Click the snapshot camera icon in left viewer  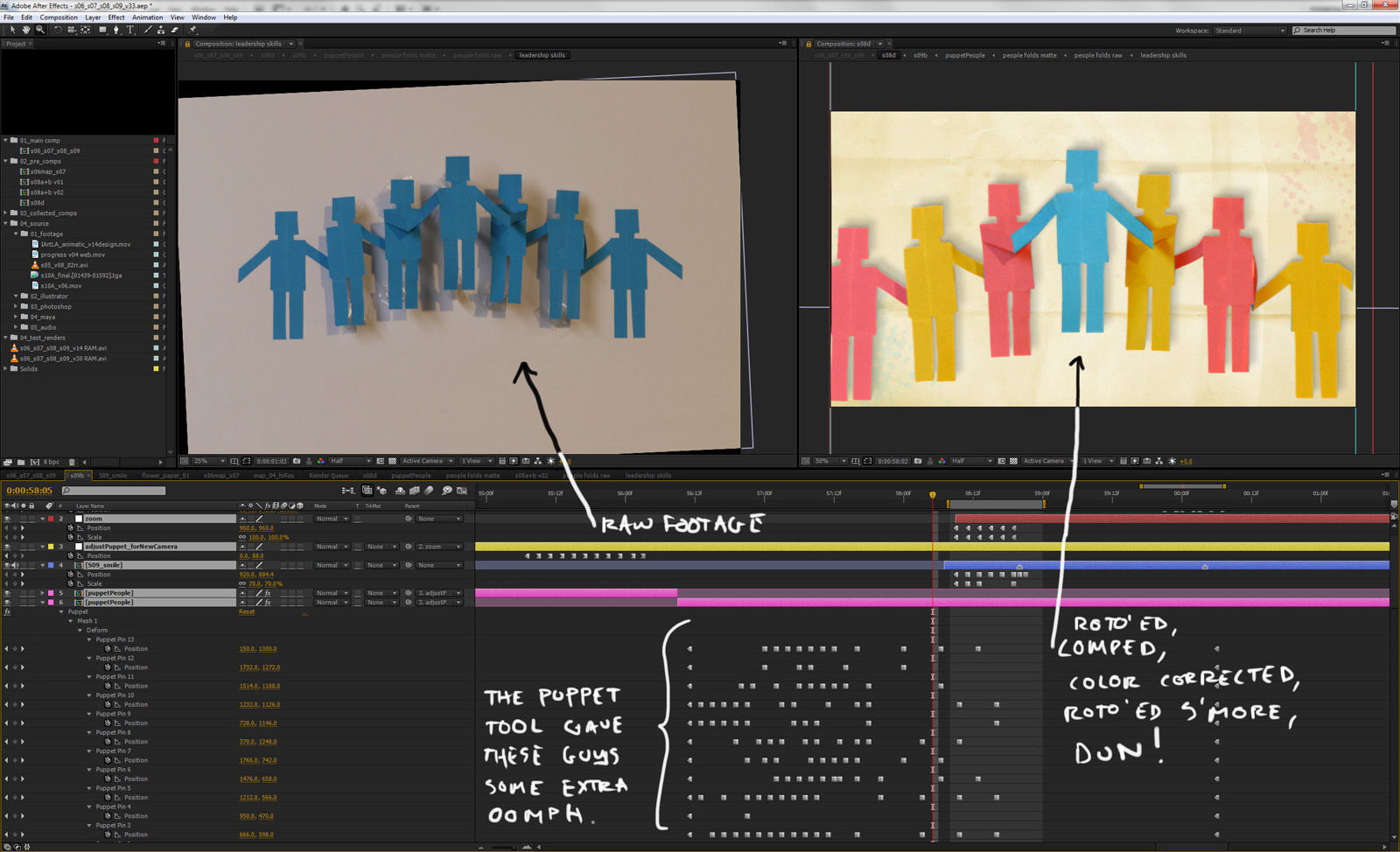click(x=297, y=461)
